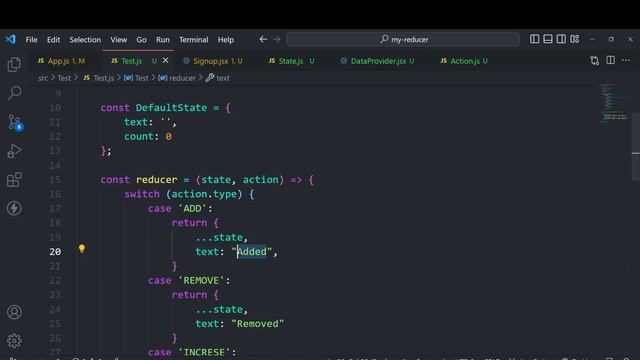Click the reducer breadcrumb
640x360 pixels.
click(177, 78)
